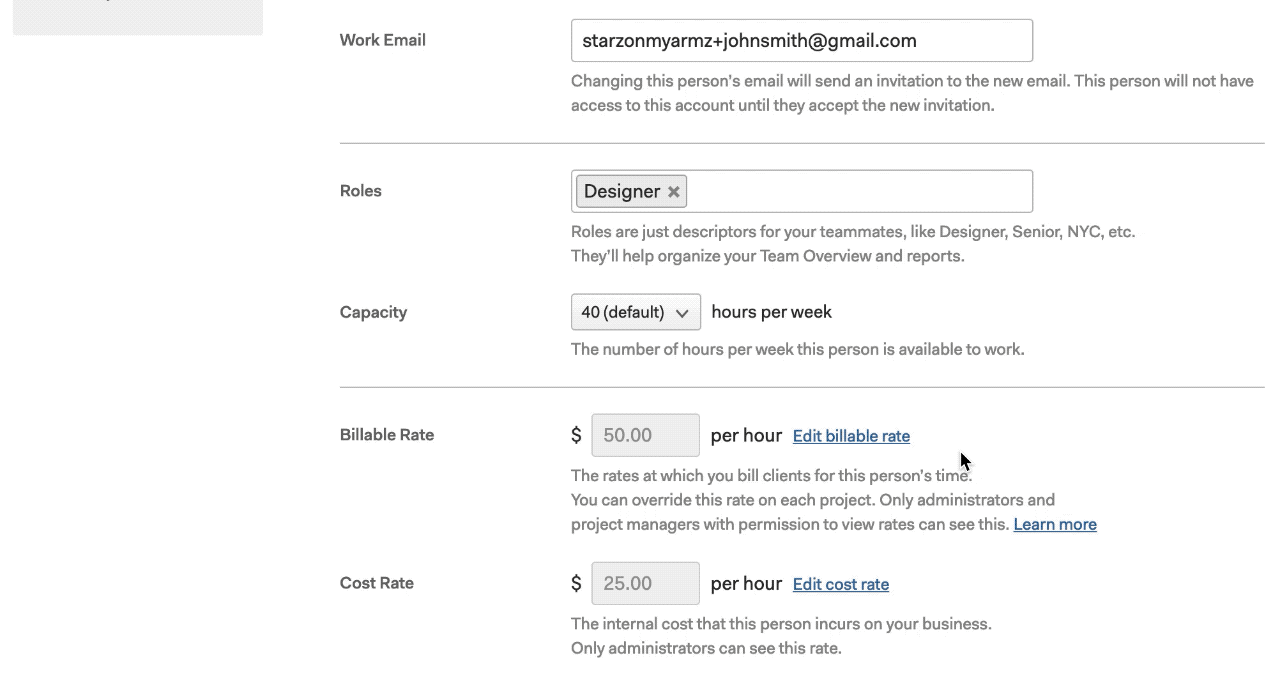The image size is (1280, 678).
Task: Focus the Work Email input field
Action: click(x=802, y=41)
